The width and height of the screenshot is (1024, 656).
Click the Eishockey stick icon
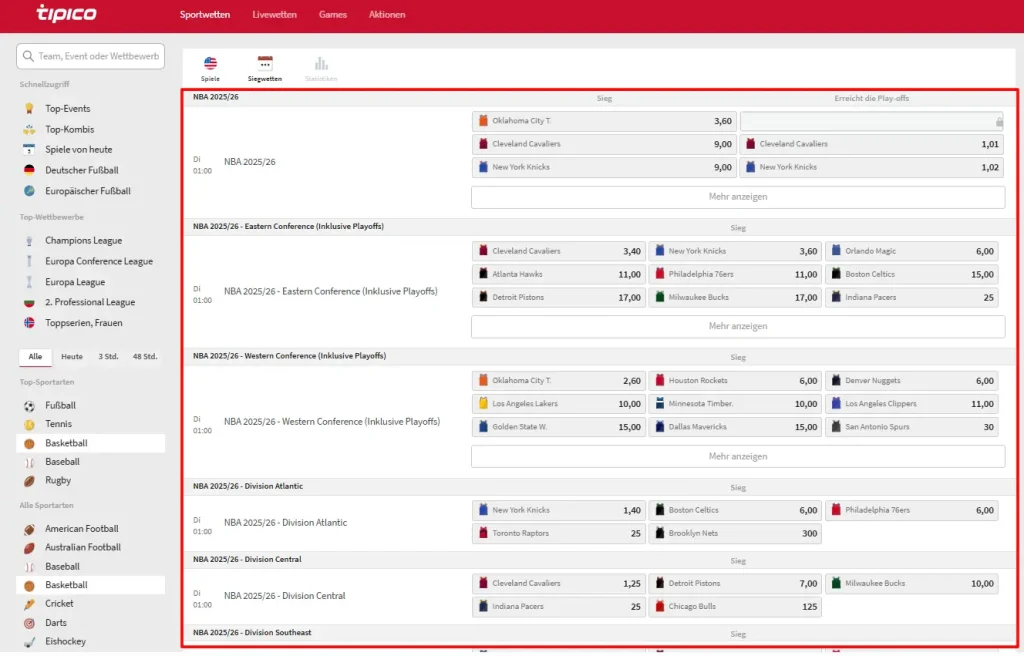pyautogui.click(x=29, y=642)
